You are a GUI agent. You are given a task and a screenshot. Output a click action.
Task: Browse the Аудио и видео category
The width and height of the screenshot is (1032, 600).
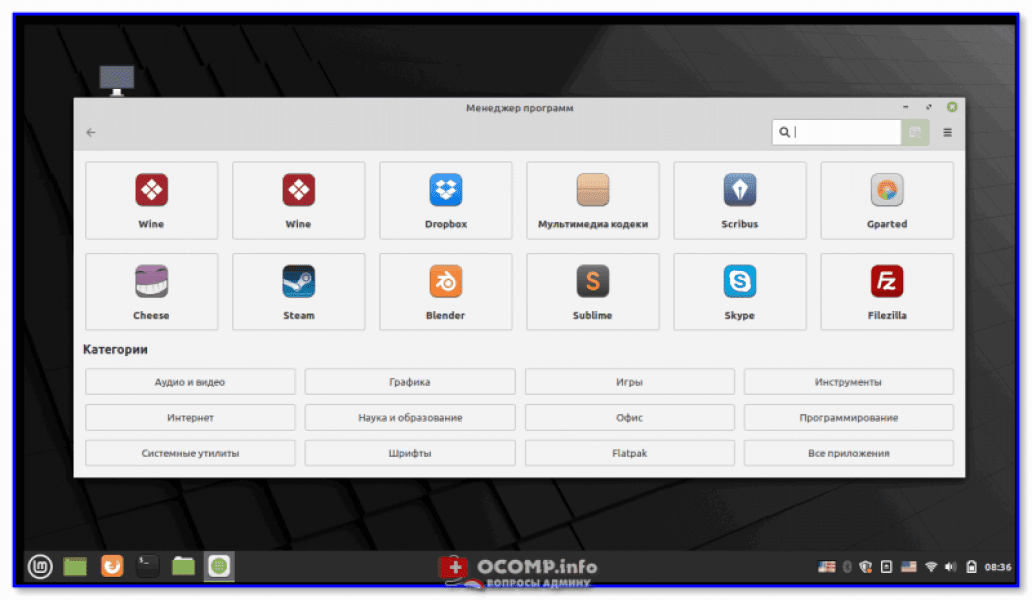pyautogui.click(x=190, y=382)
